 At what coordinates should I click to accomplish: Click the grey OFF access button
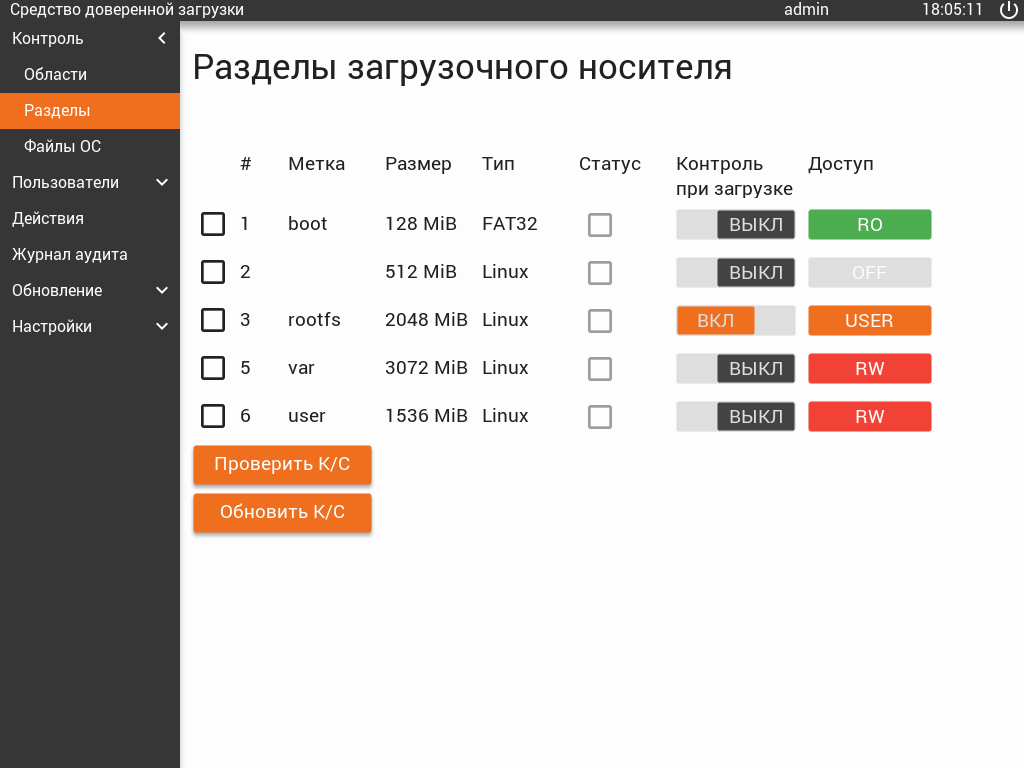coord(869,272)
